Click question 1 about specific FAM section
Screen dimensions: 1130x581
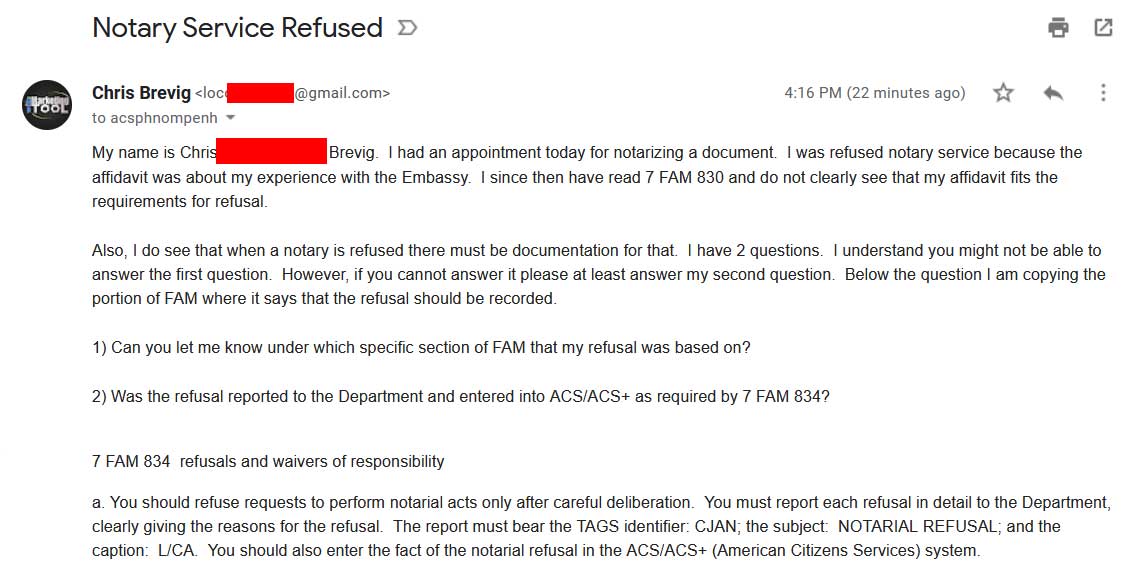coord(421,347)
